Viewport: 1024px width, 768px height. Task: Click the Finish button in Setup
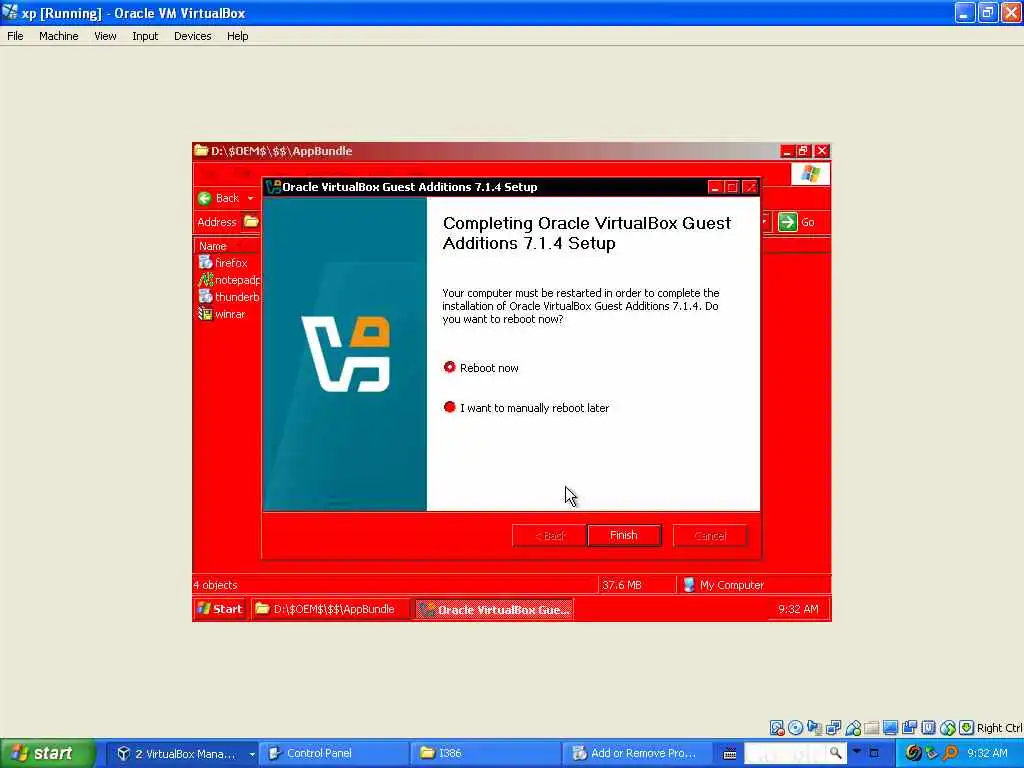point(624,536)
